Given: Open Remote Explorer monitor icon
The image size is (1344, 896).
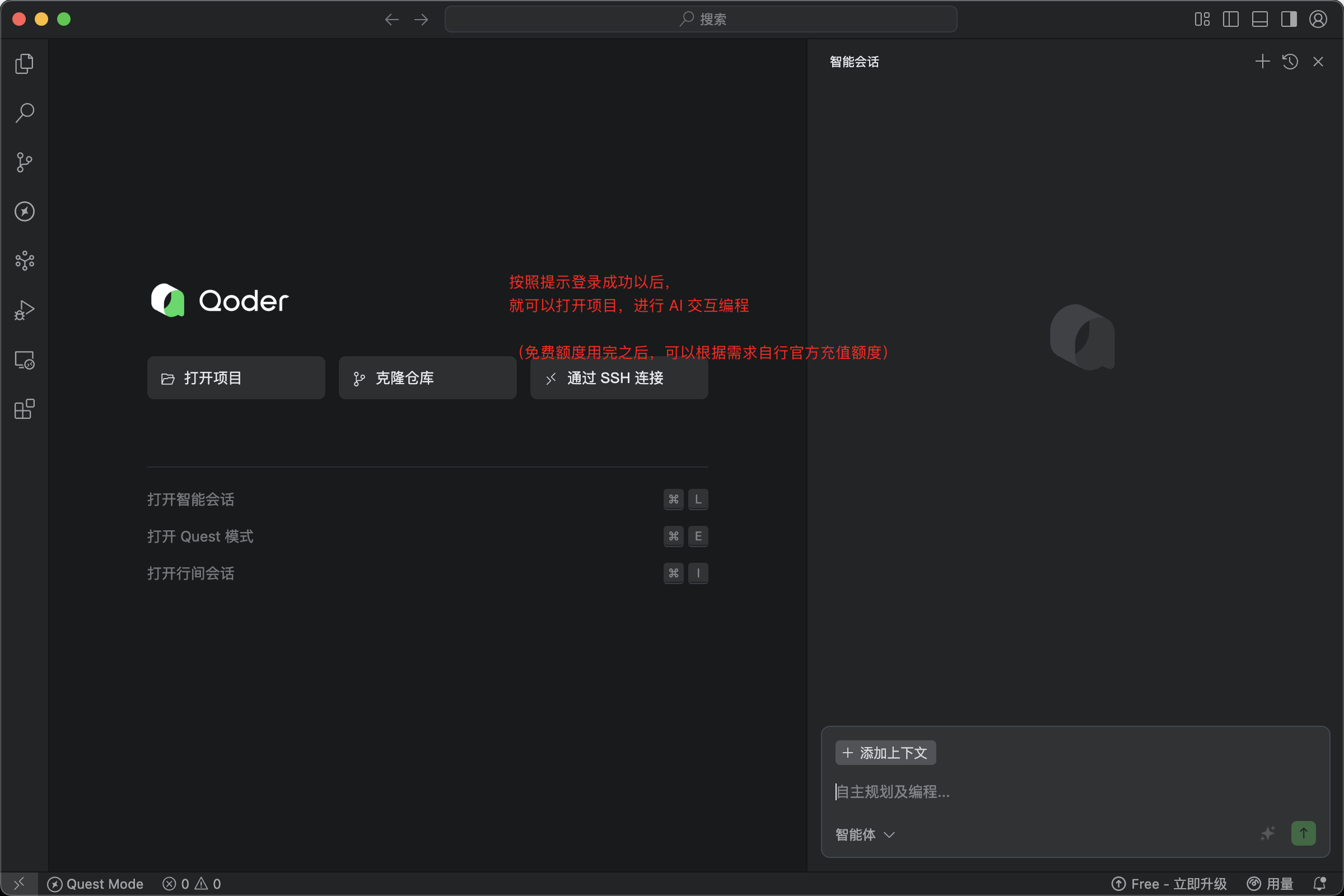Looking at the screenshot, I should pos(24,360).
